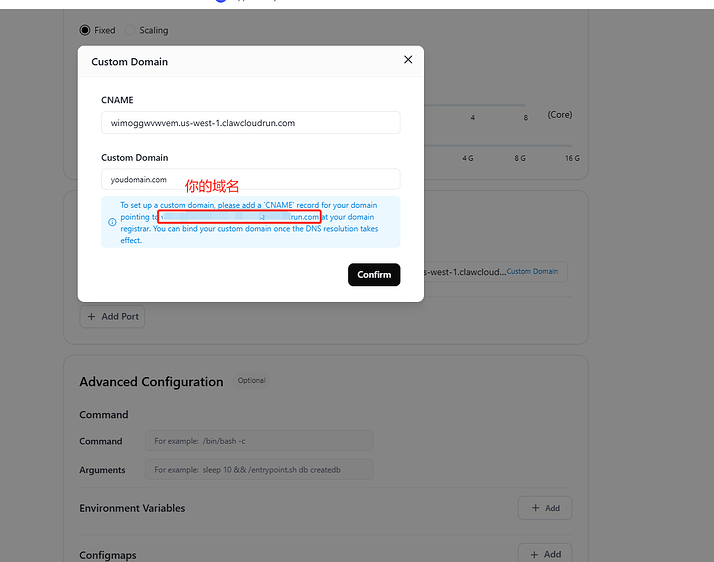The height and width of the screenshot is (562, 714).
Task: Click the CNAME value field
Action: pos(250,123)
